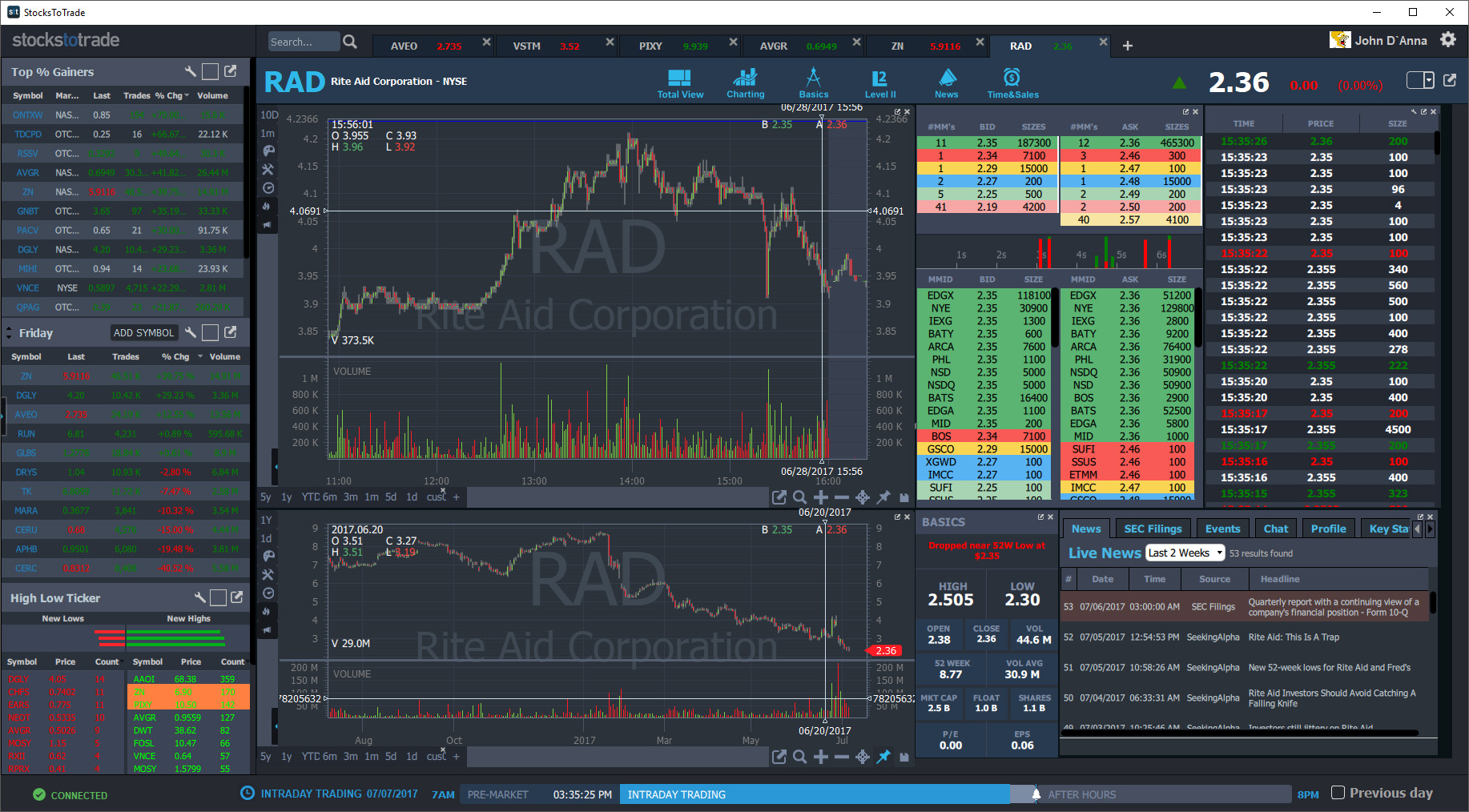Enable the crosshair tool under the intraday chart
1469x812 pixels.
pyautogui.click(x=863, y=497)
